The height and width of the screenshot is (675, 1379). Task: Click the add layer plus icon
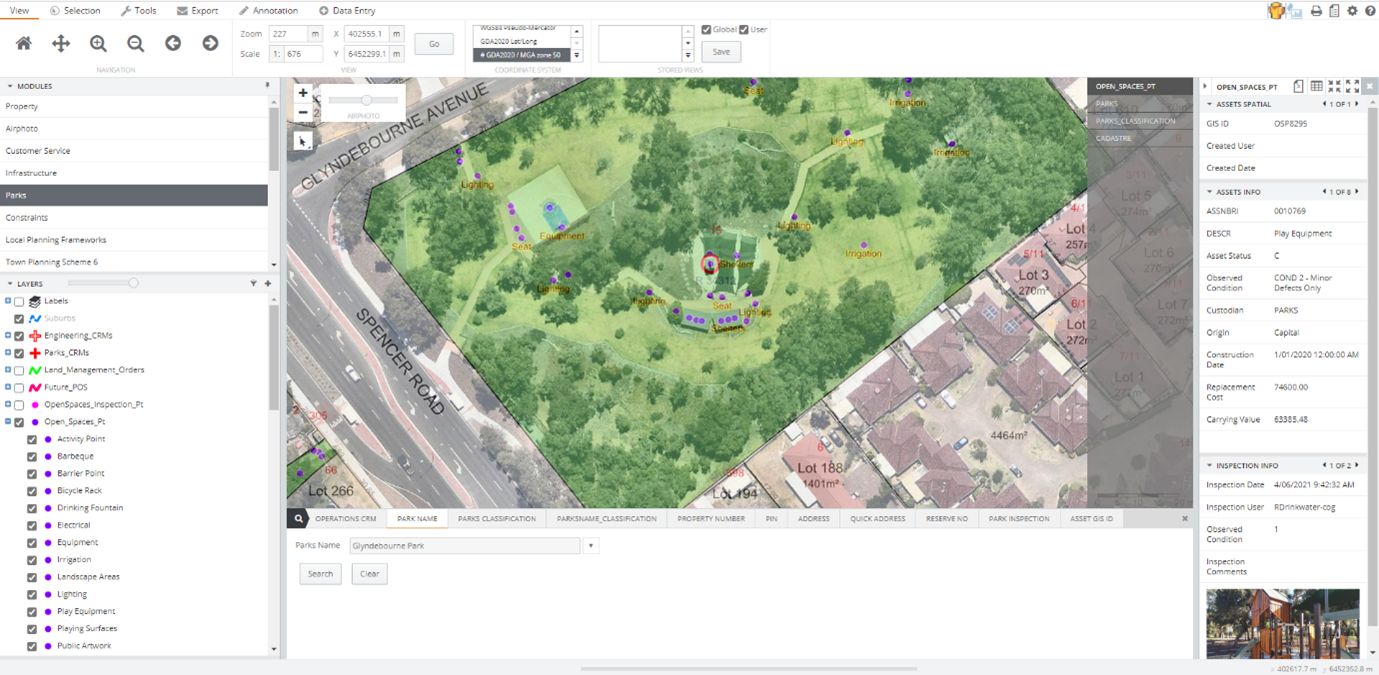coord(267,284)
